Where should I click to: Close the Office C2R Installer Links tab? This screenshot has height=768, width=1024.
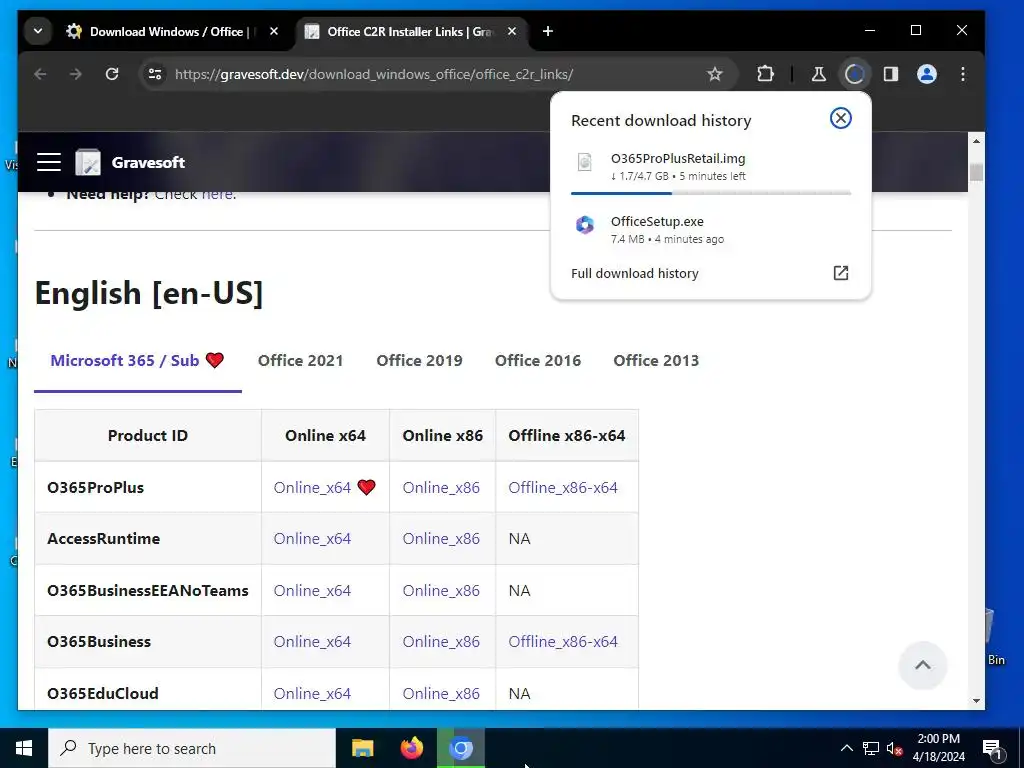click(512, 31)
